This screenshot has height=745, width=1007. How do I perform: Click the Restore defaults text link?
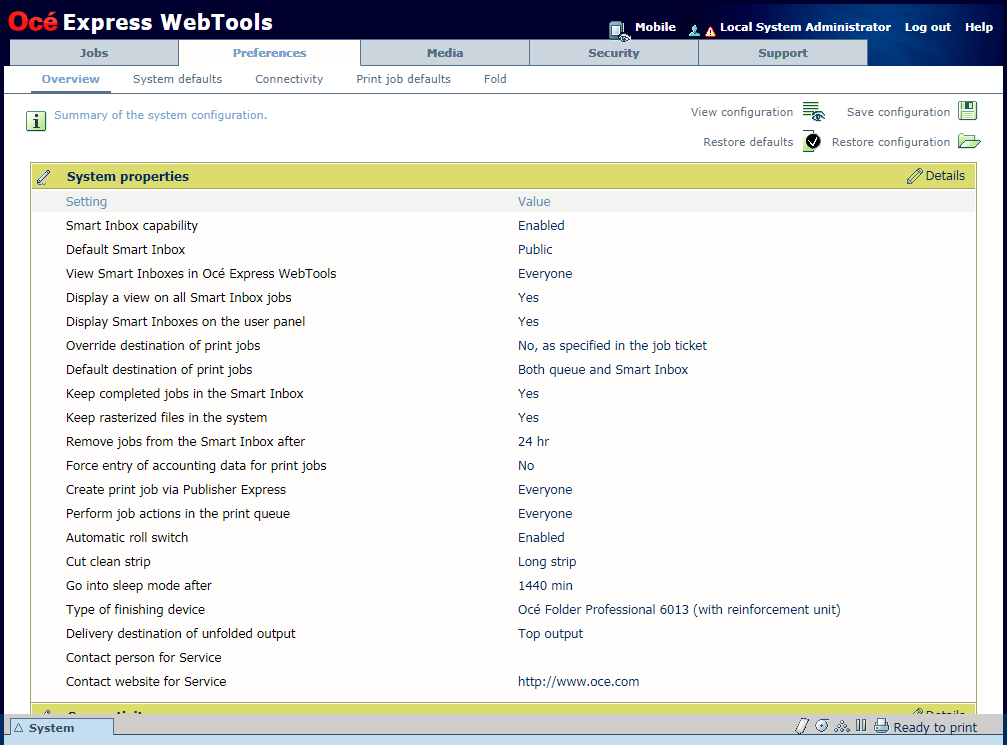(x=748, y=142)
